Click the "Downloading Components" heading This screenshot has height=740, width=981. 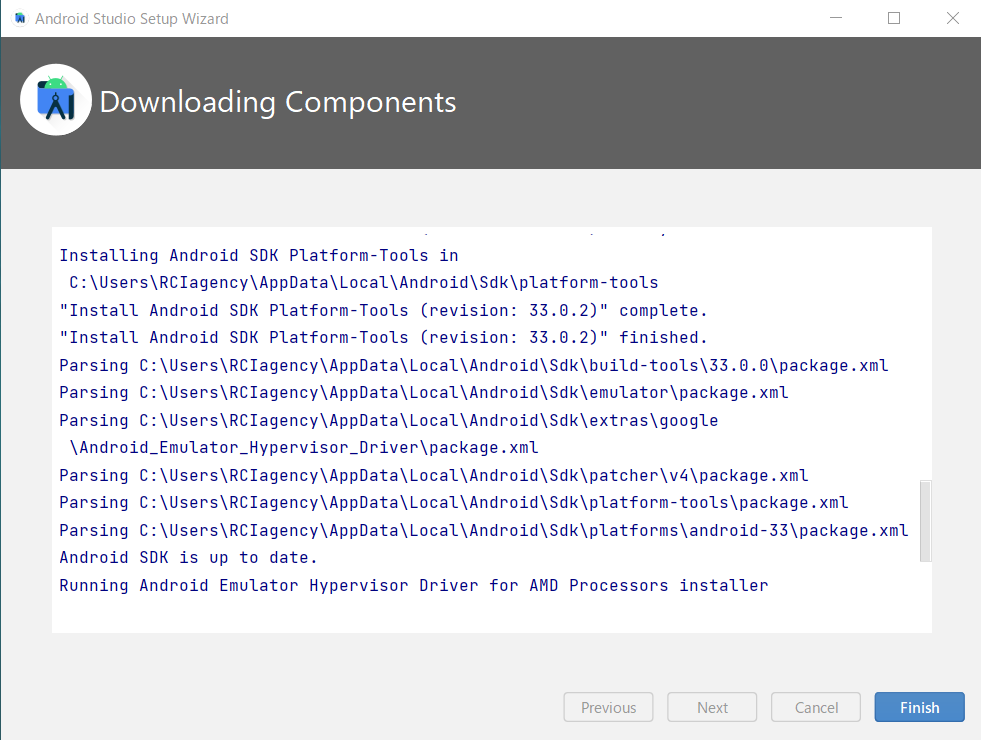[x=278, y=102]
